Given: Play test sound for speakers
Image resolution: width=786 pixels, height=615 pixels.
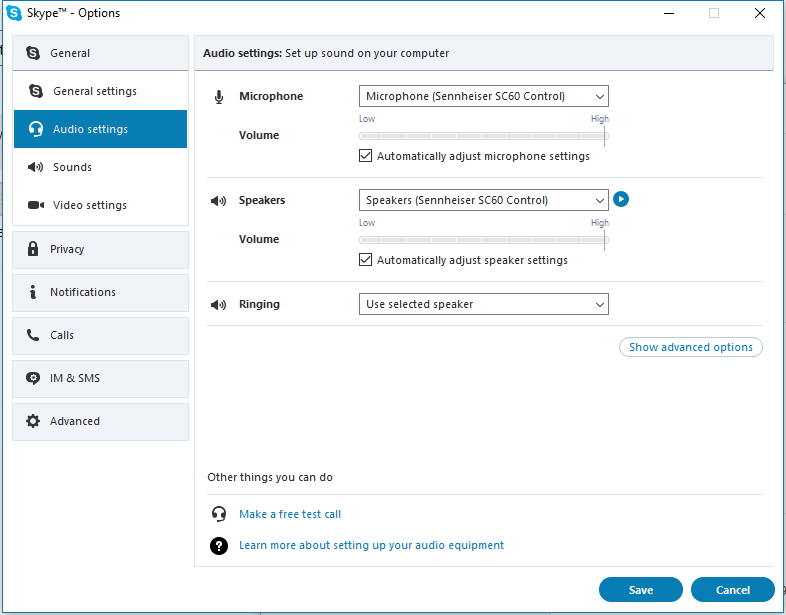Looking at the screenshot, I should (621, 199).
